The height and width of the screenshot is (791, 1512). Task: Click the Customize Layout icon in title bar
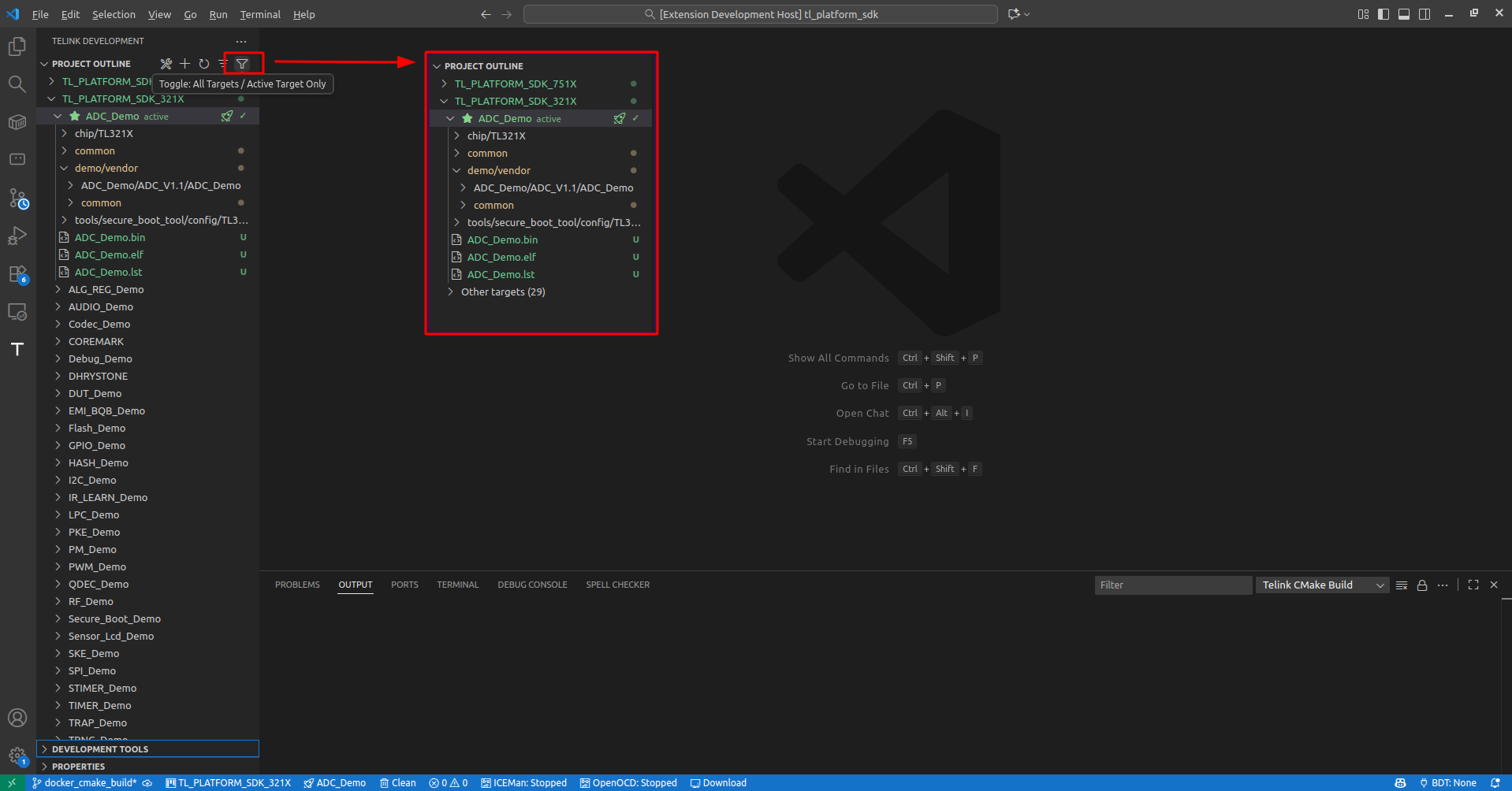point(1363,14)
